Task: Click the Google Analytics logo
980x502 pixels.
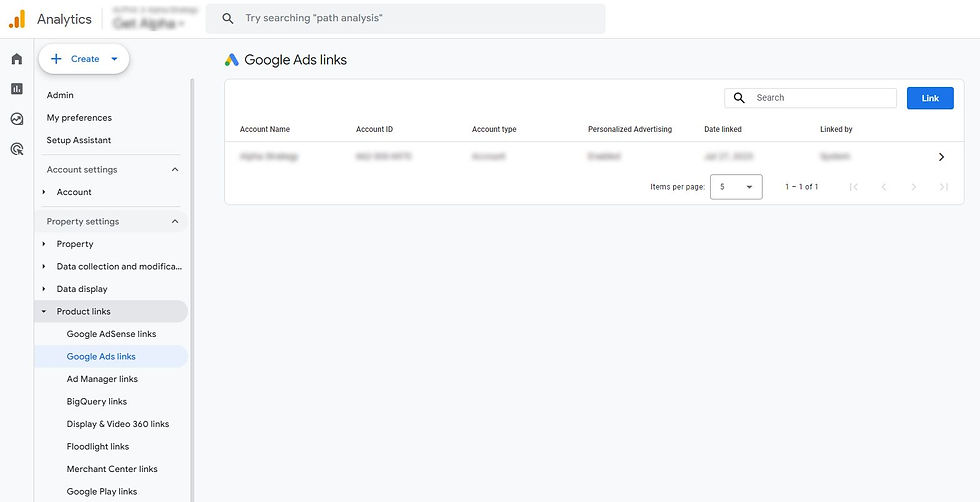Action: coord(17,19)
